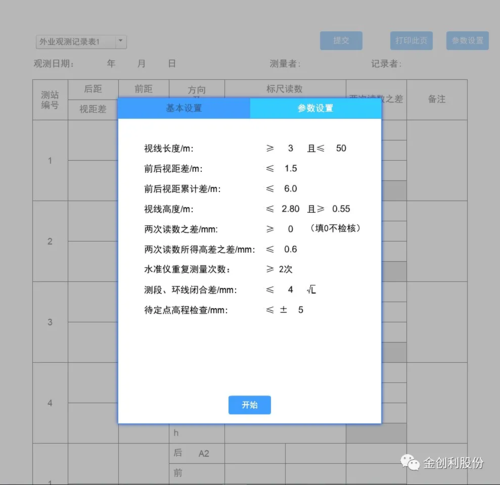This screenshot has height=485, width=500.
Task: Click the 打印此页 button
Action: click(411, 41)
